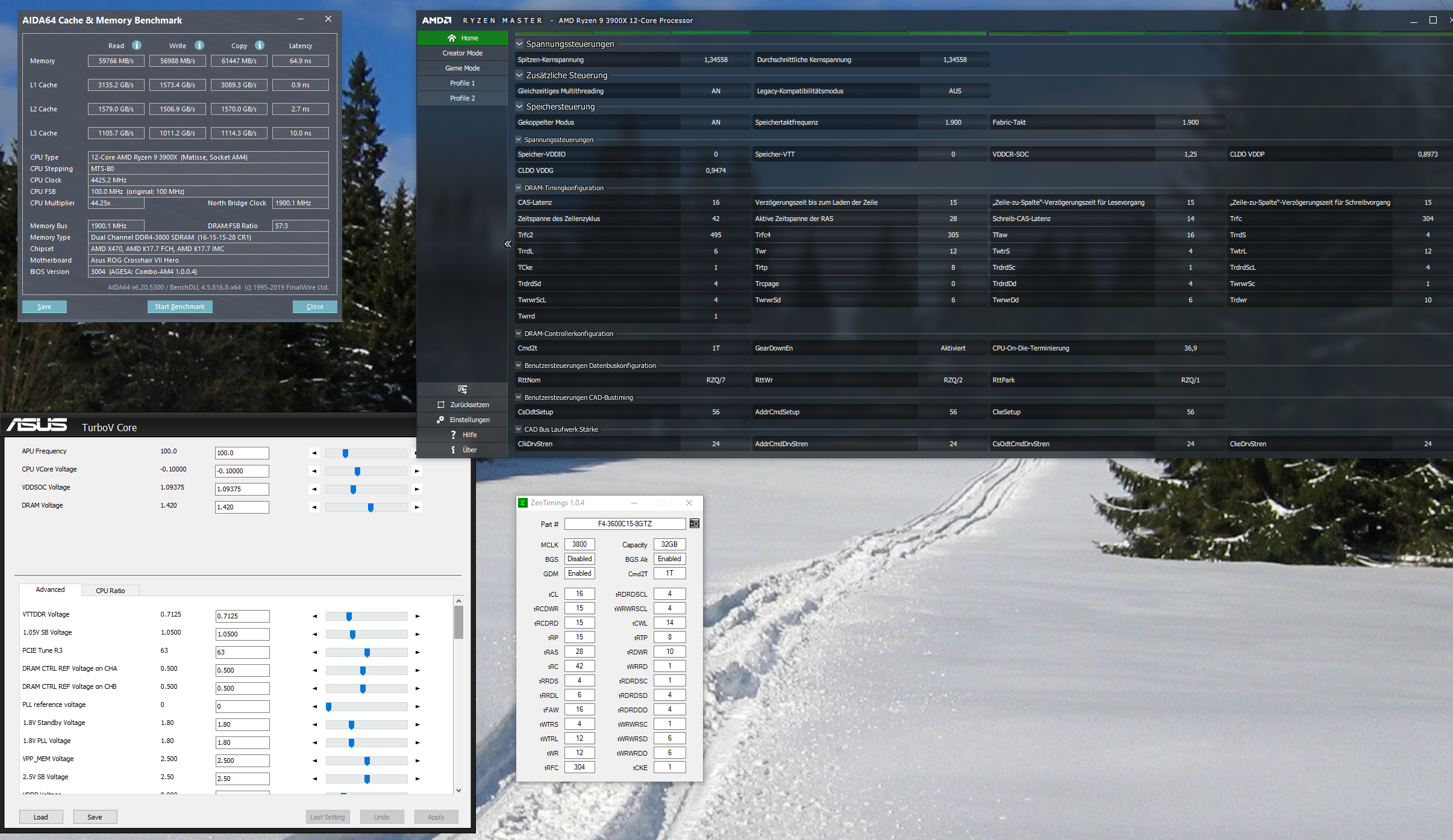Screen dimensions: 1453x840
Task: Collapse the Speichersteuerung section
Action: pyautogui.click(x=519, y=106)
